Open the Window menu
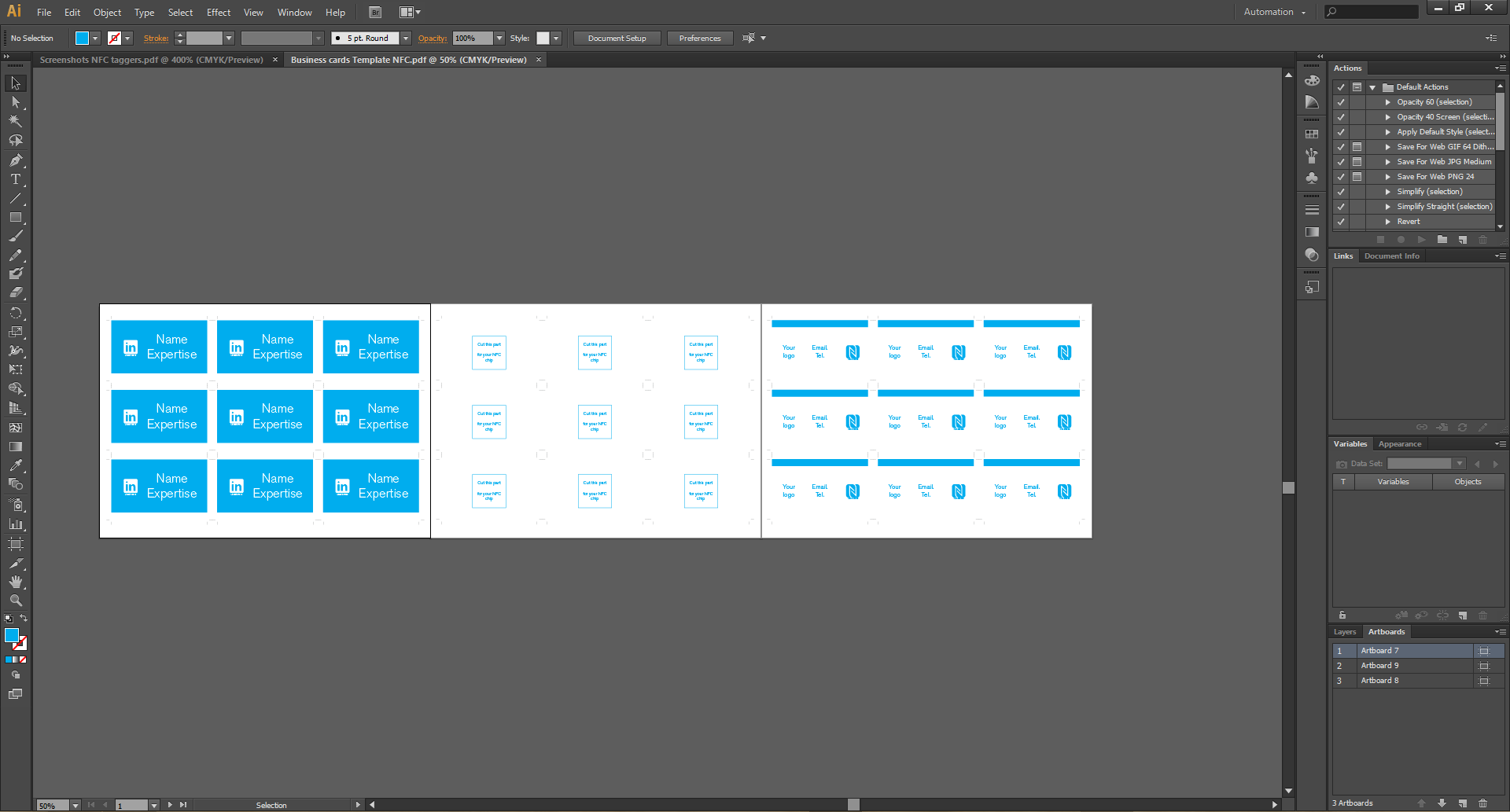Screen dimensions: 1510x812 295,13
